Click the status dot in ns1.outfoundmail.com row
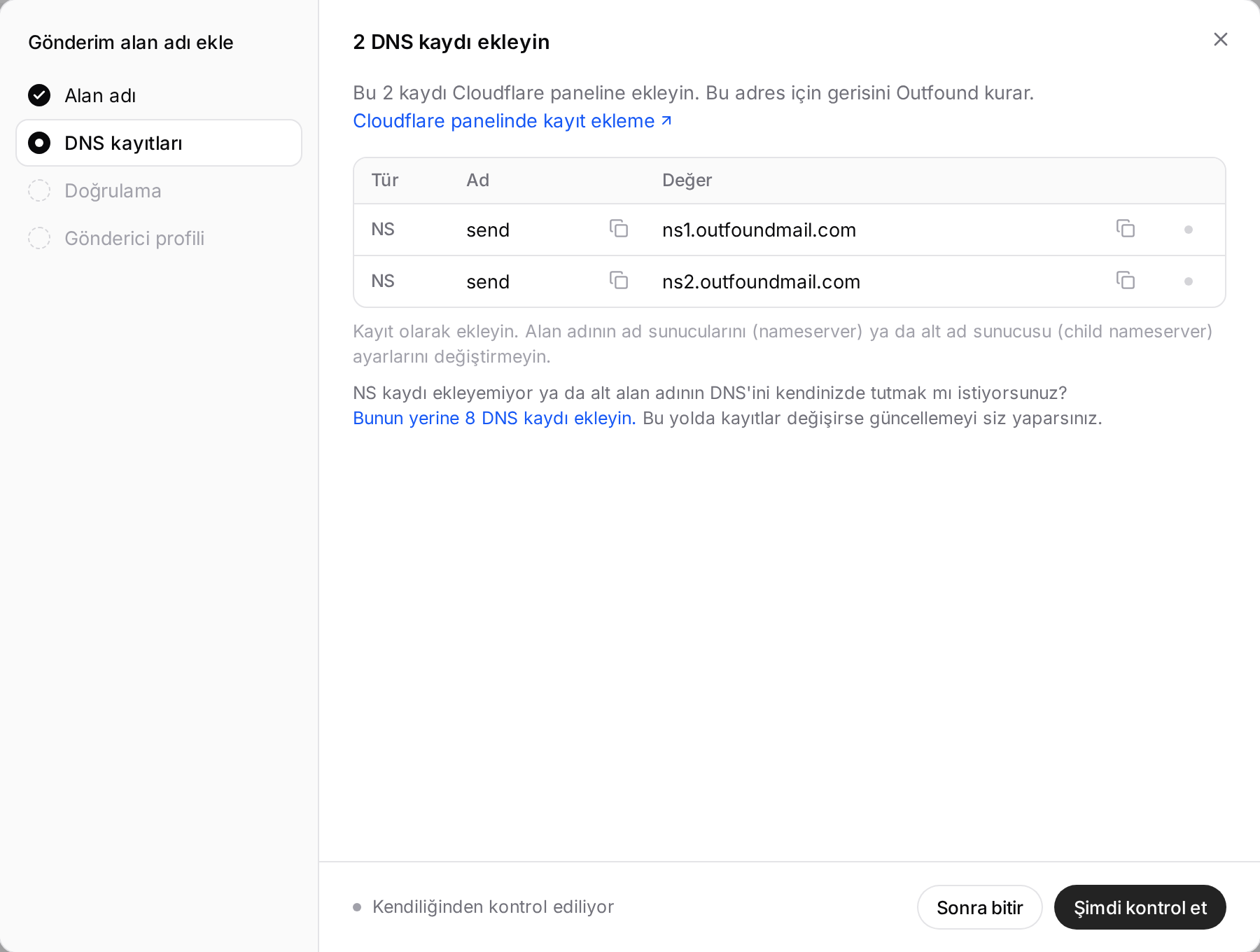 (1189, 230)
